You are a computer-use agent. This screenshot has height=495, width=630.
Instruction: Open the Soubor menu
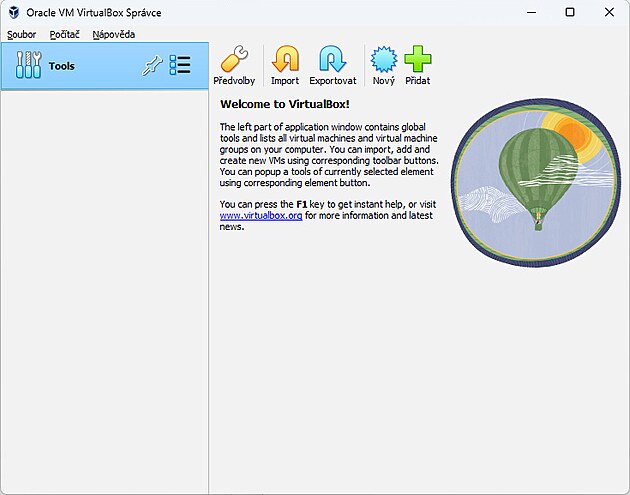(x=21, y=34)
